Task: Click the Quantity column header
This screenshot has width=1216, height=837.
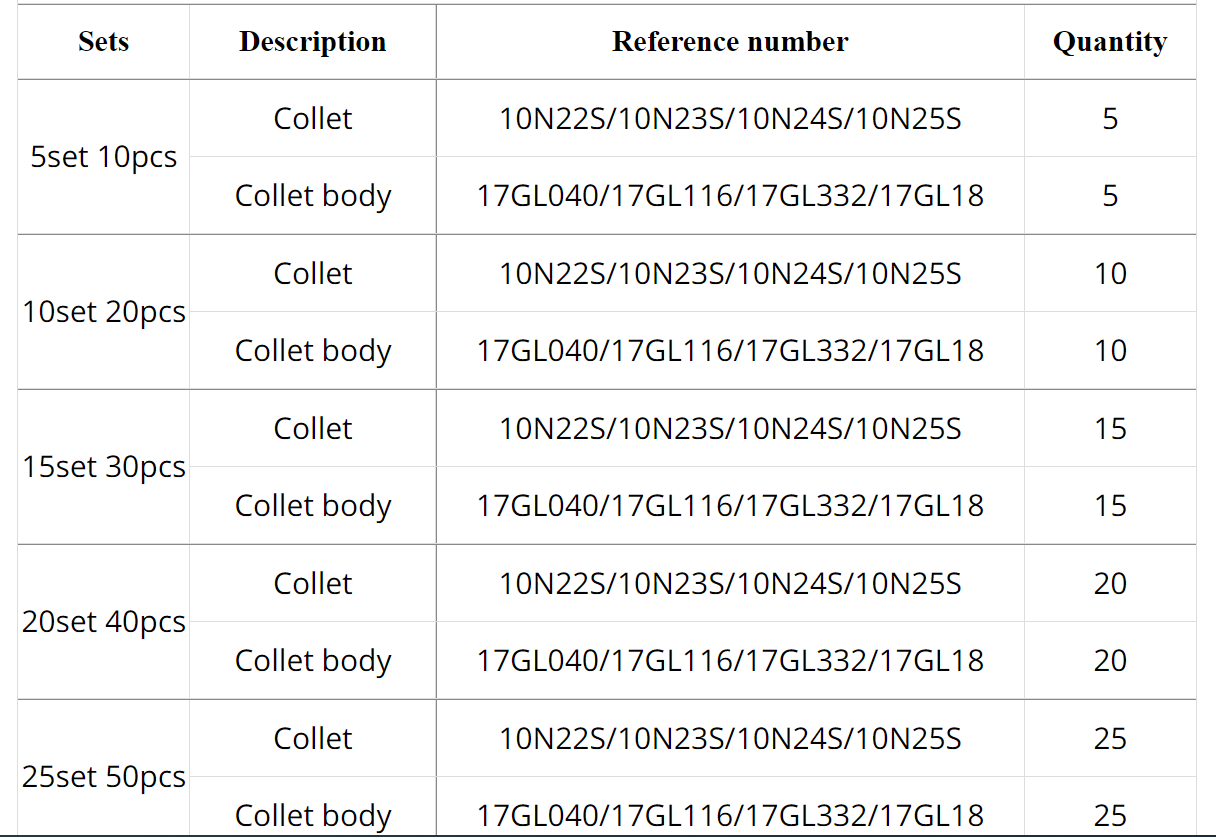Action: tap(1109, 42)
